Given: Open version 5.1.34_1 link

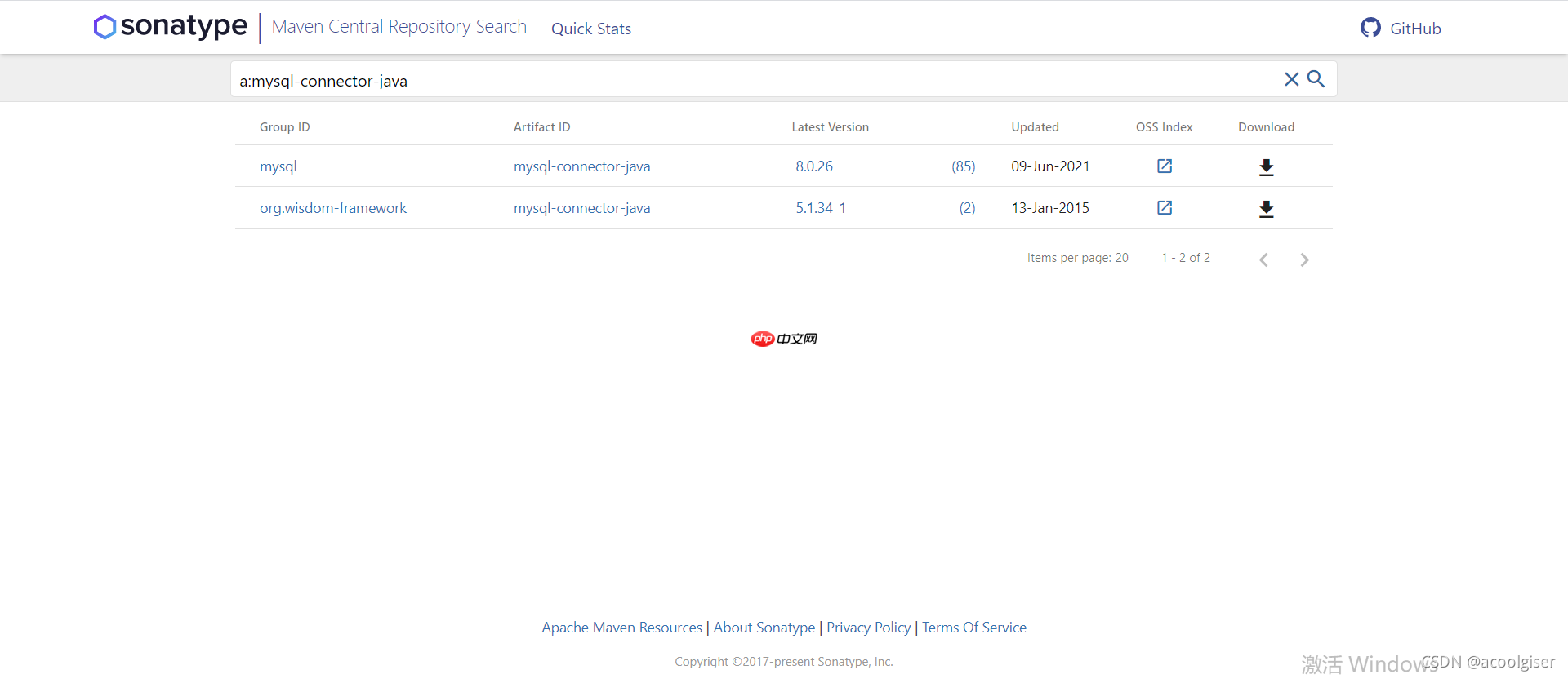Looking at the screenshot, I should (x=821, y=208).
